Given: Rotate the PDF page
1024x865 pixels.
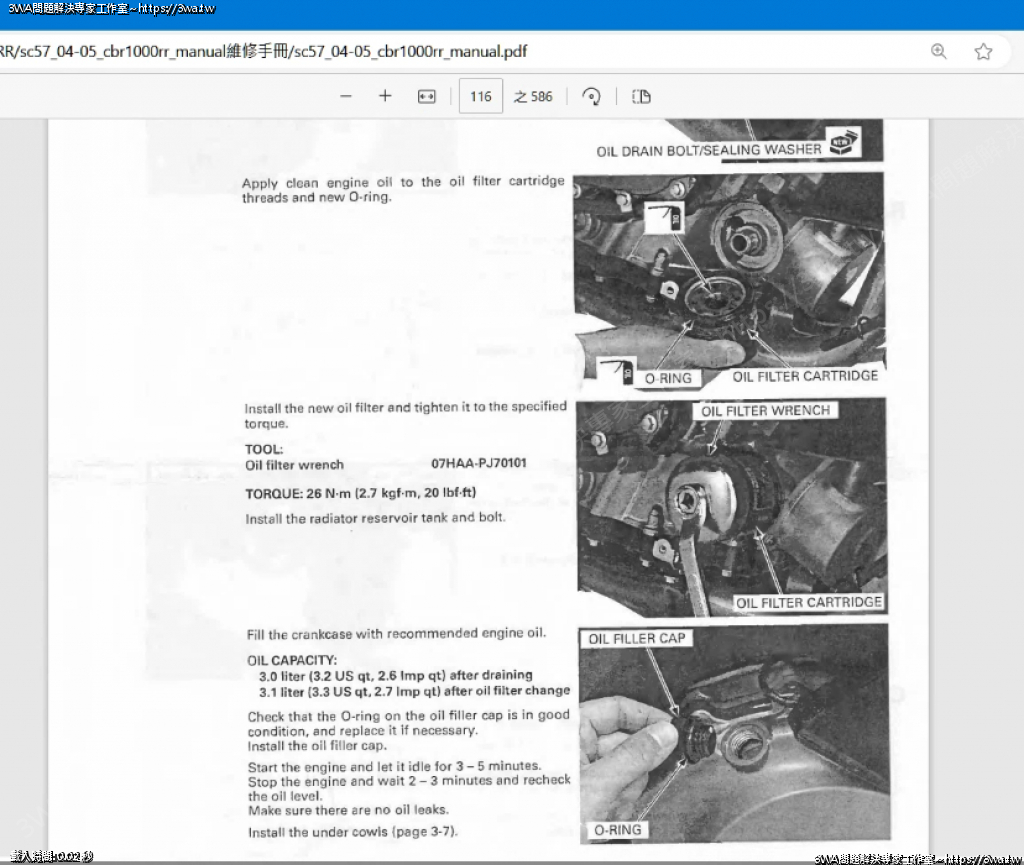Looking at the screenshot, I should (x=592, y=97).
